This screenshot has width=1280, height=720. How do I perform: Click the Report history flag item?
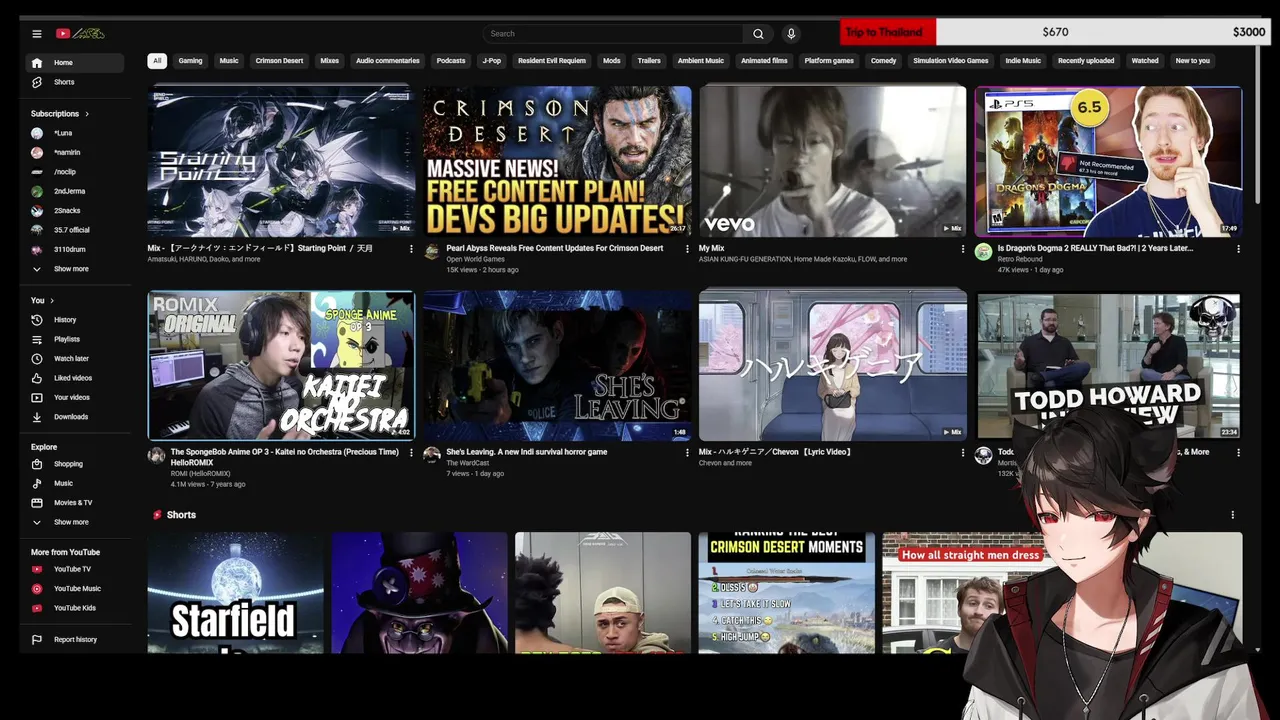tap(75, 640)
